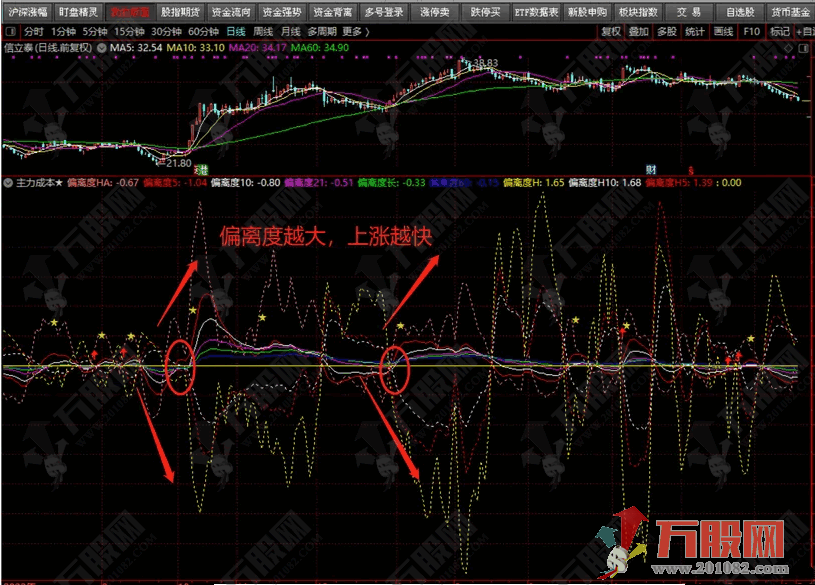Expand 更多 period options
The image size is (815, 585).
356,32
